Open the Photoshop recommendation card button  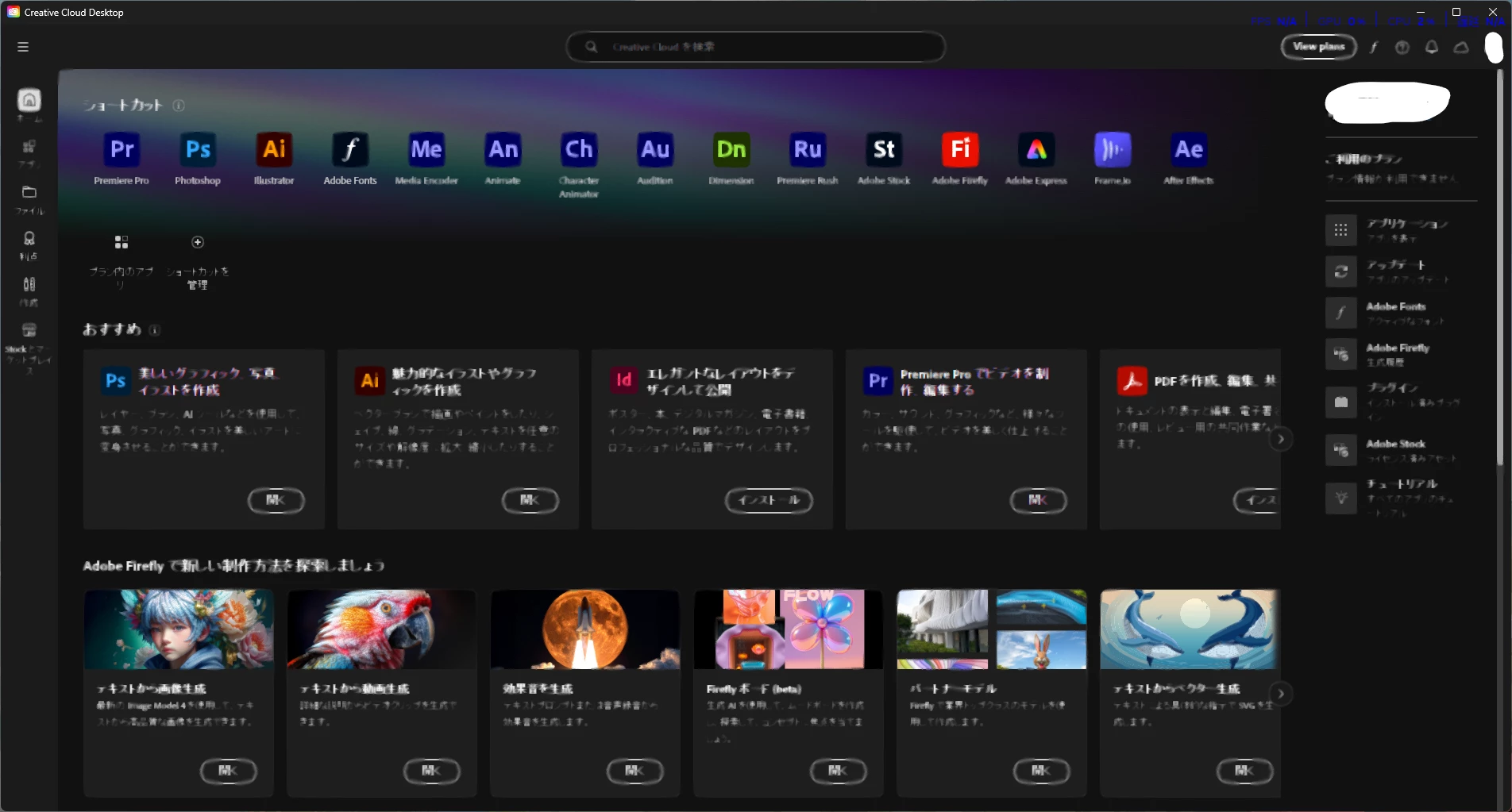click(x=276, y=500)
